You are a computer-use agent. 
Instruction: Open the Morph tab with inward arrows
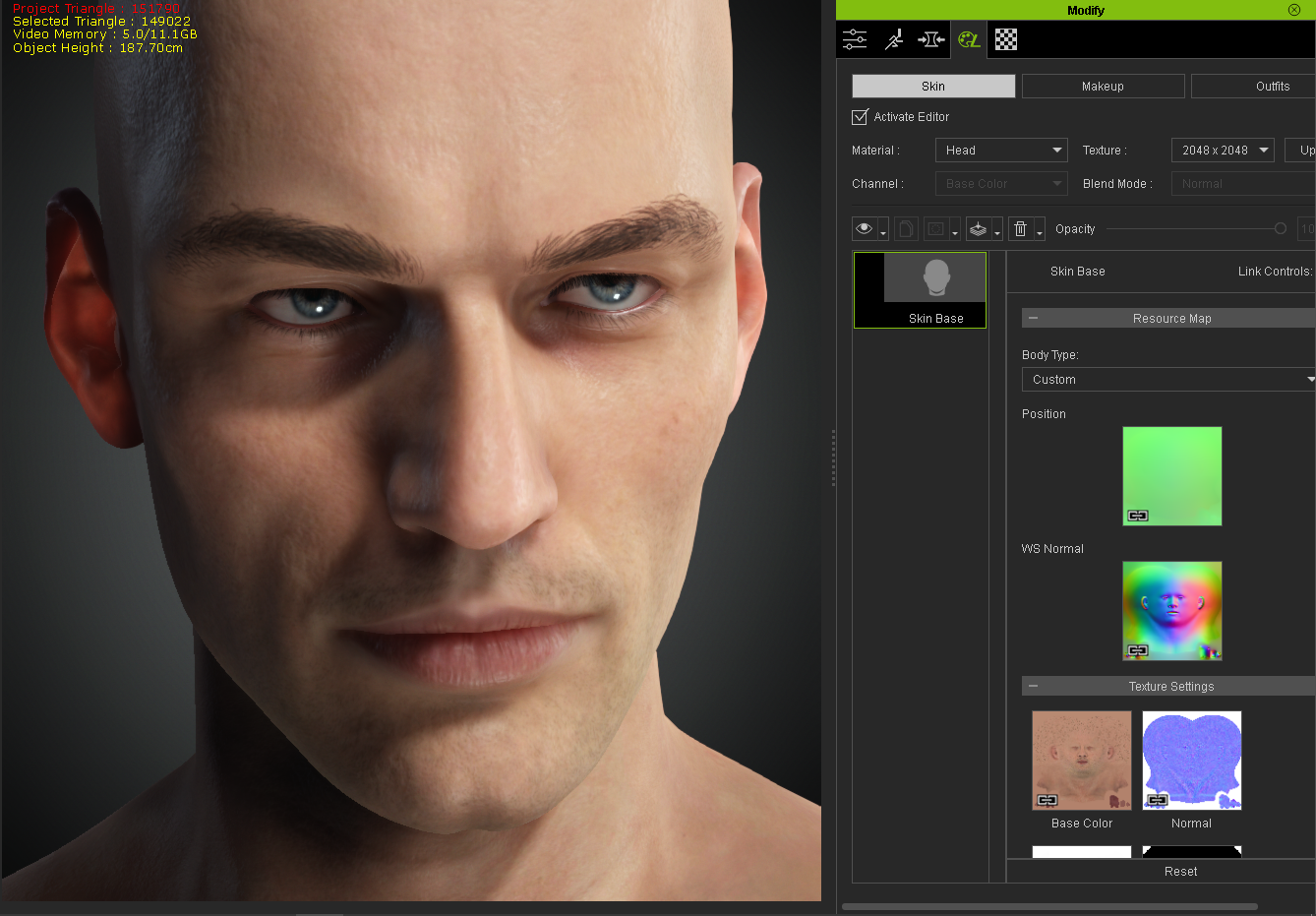tap(930, 39)
